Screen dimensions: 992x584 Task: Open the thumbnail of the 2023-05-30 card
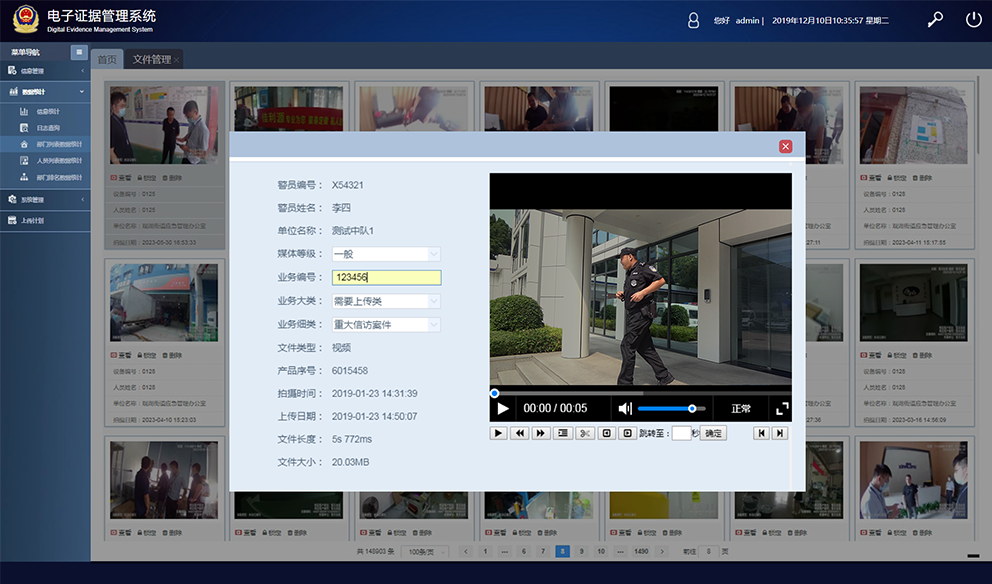click(164, 125)
